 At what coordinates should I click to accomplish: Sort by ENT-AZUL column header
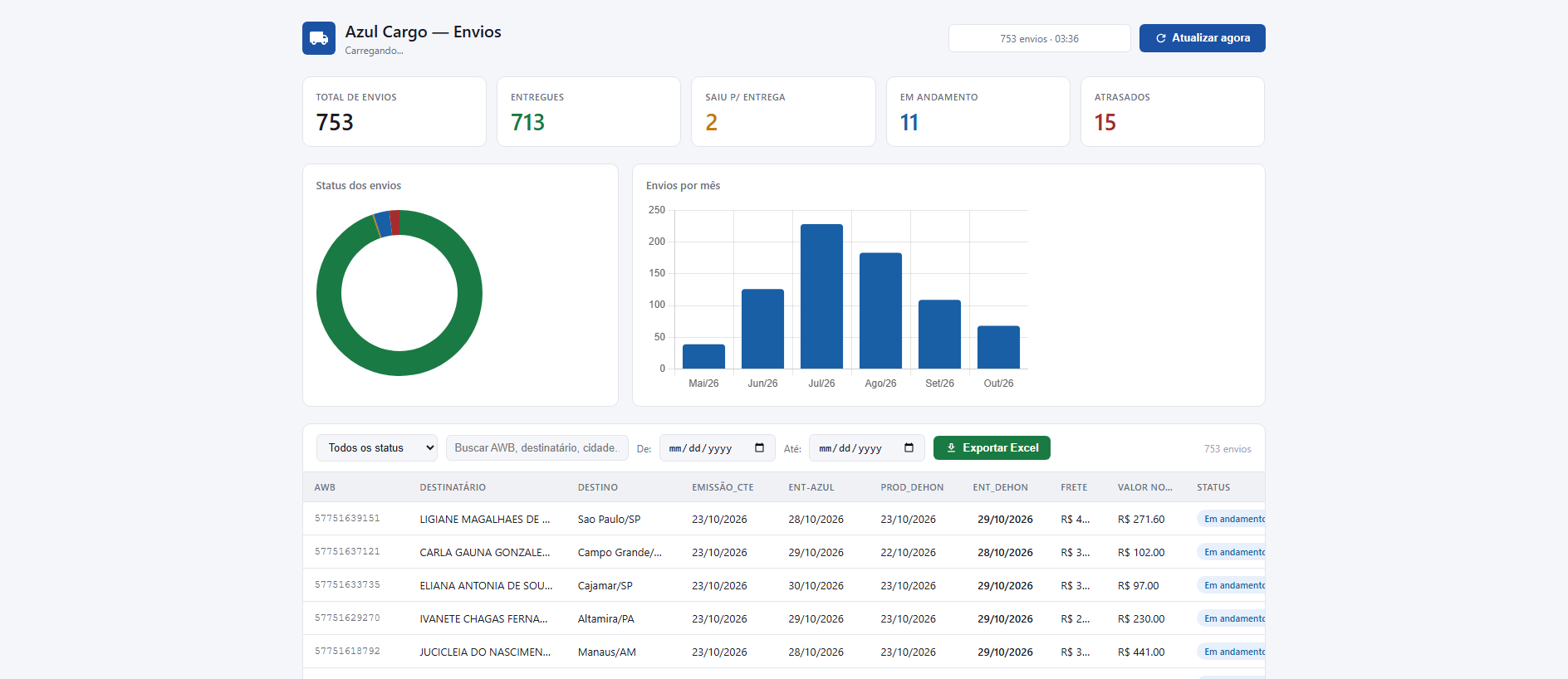(x=811, y=488)
